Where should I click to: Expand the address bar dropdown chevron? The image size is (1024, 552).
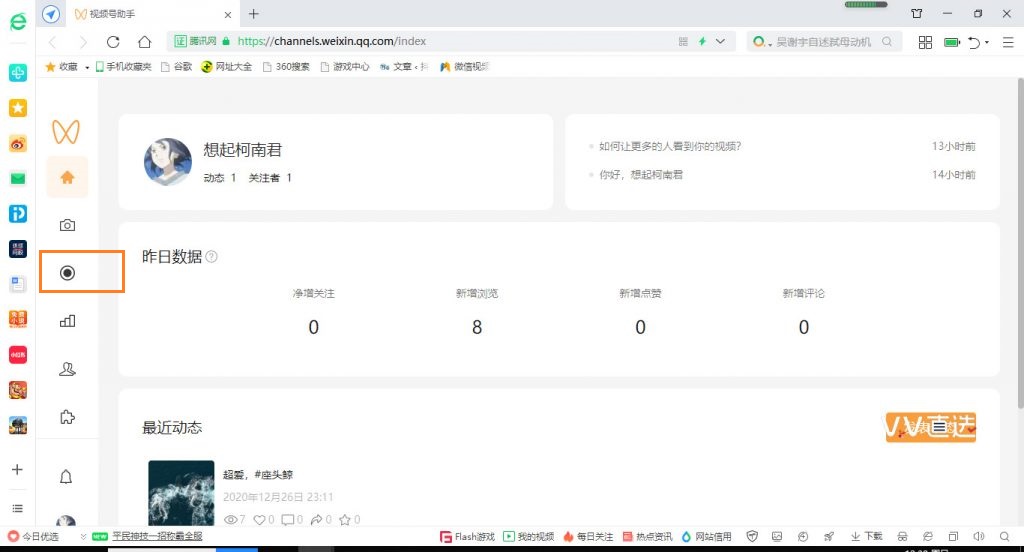723,42
